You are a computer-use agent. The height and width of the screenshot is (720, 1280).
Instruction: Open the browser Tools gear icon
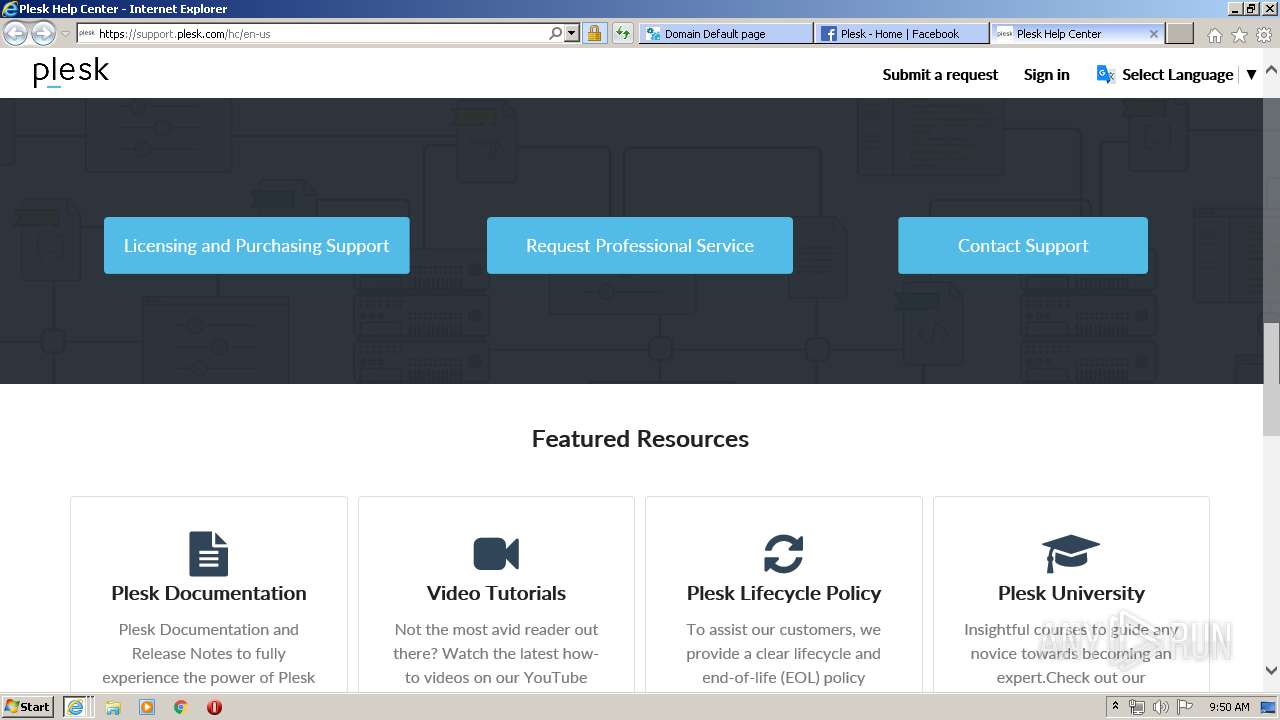click(1264, 35)
